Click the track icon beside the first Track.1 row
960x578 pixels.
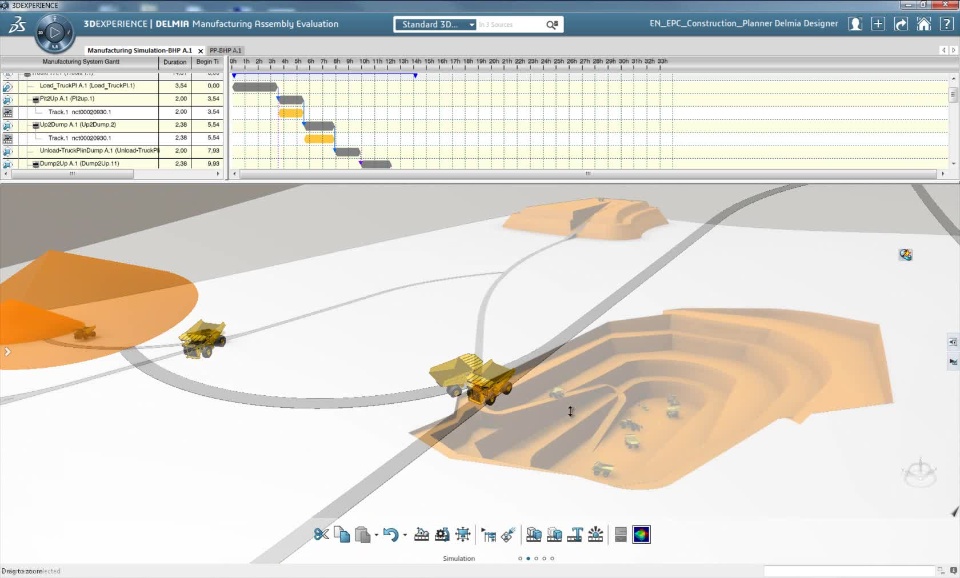coord(7,112)
